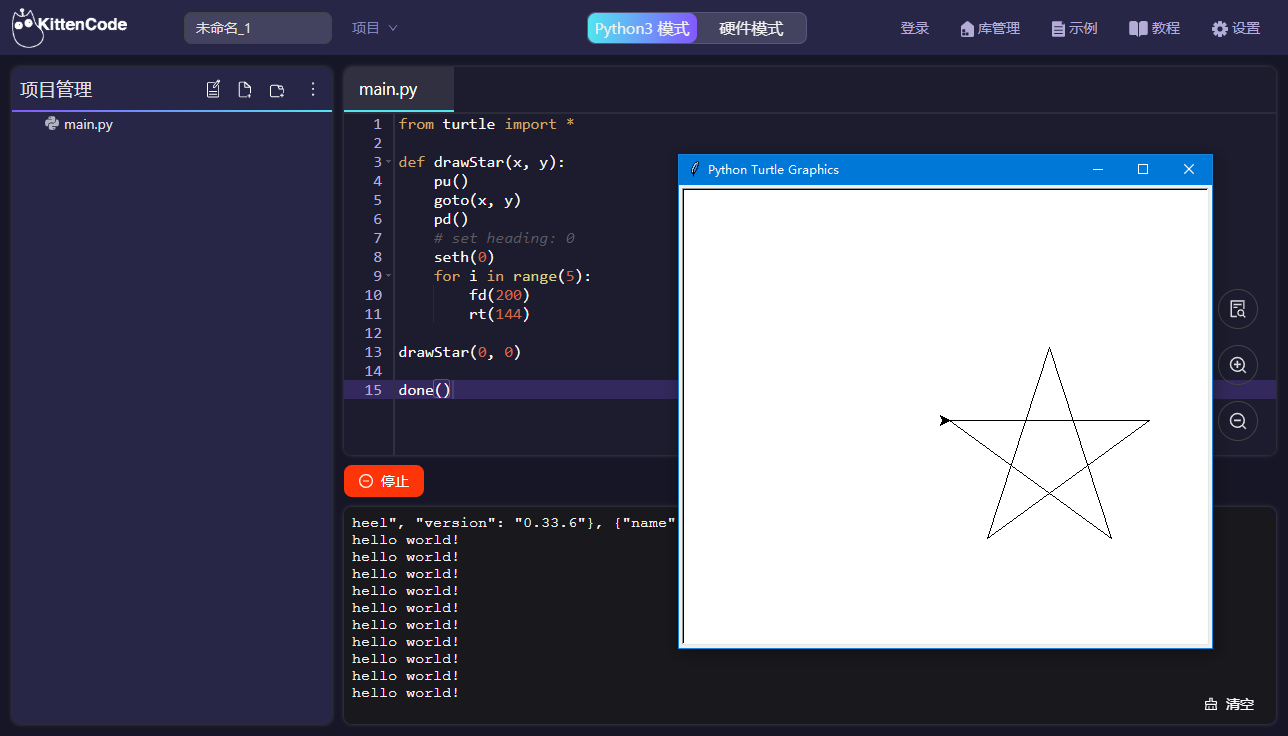
Task: Click the code "seth(0)" on line 8
Action: (x=464, y=257)
